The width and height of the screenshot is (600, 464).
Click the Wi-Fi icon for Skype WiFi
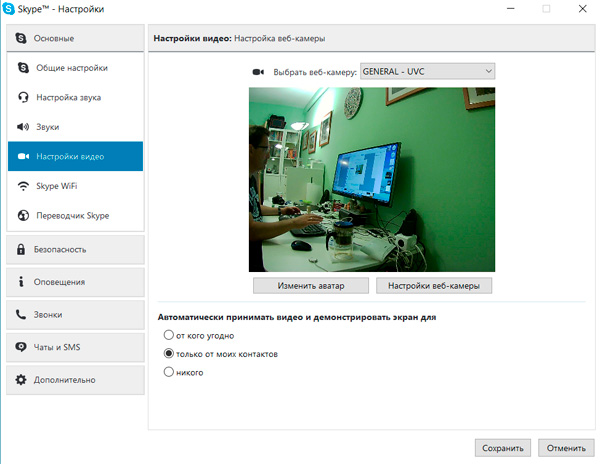[x=23, y=186]
